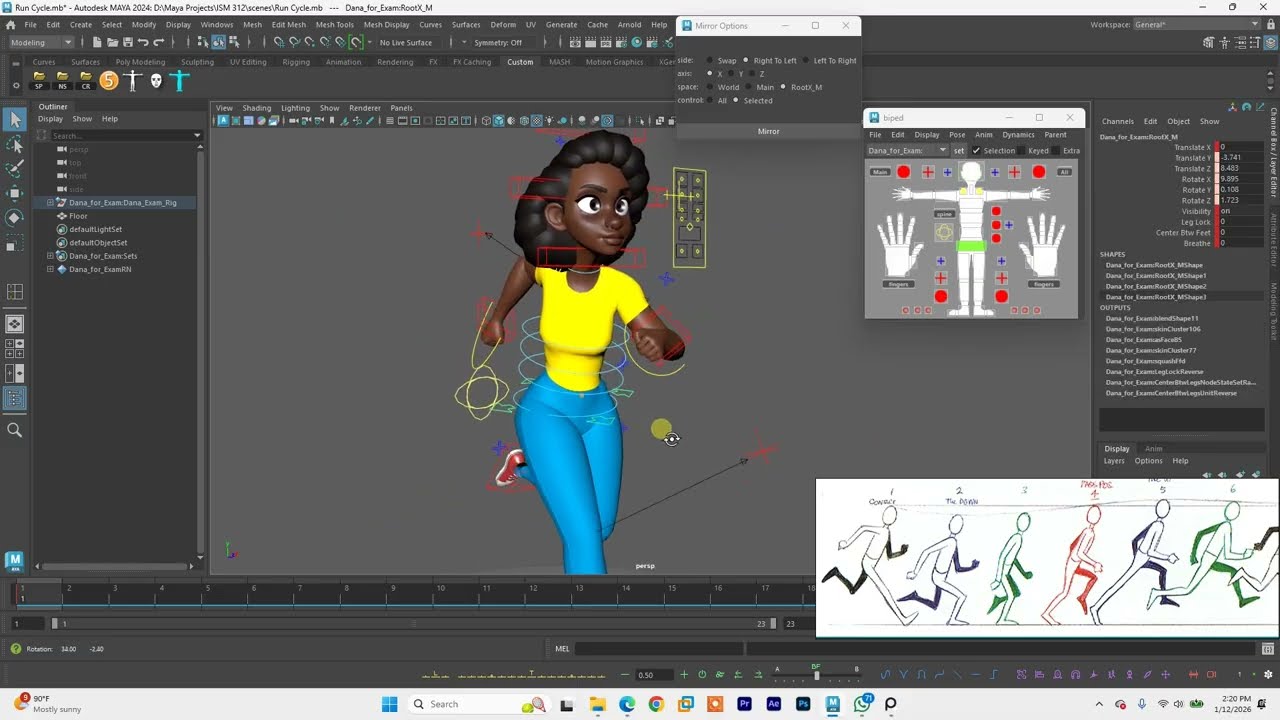
Task: Click the cyan T-pose figure shelf icon
Action: [x=179, y=81]
